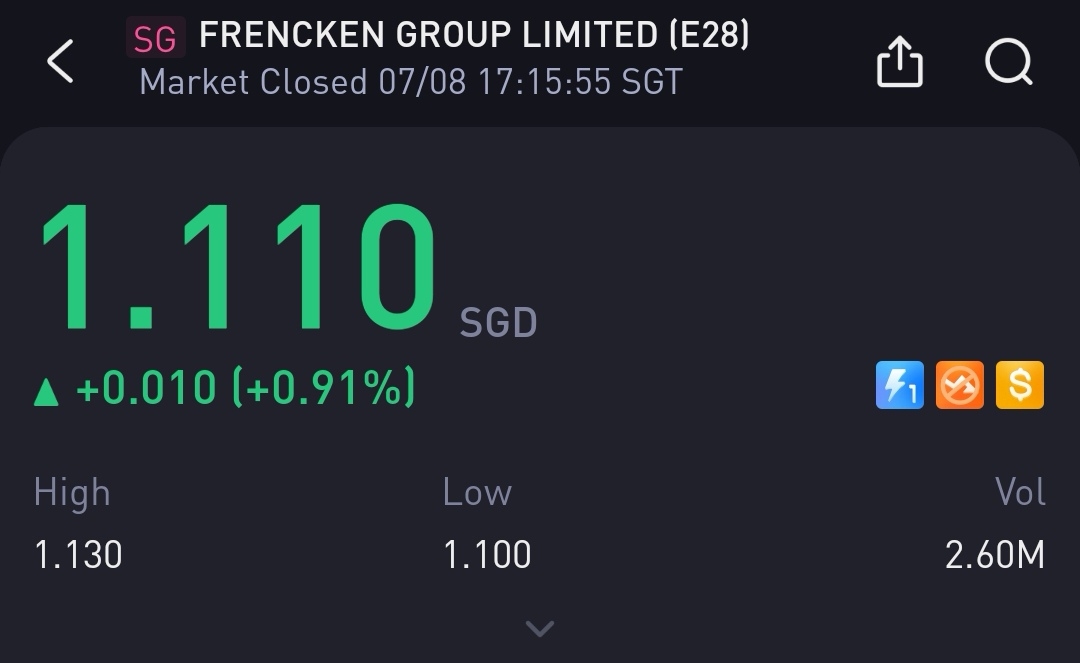Tap the orange crossed-chart badge
1080x663 pixels.
pos(960,385)
